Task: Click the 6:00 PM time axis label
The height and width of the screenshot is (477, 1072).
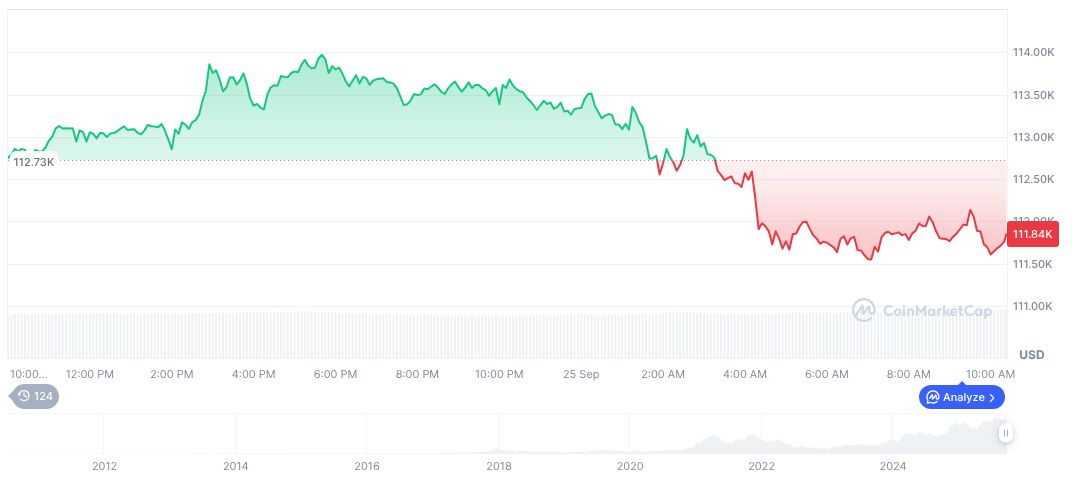Action: click(335, 374)
